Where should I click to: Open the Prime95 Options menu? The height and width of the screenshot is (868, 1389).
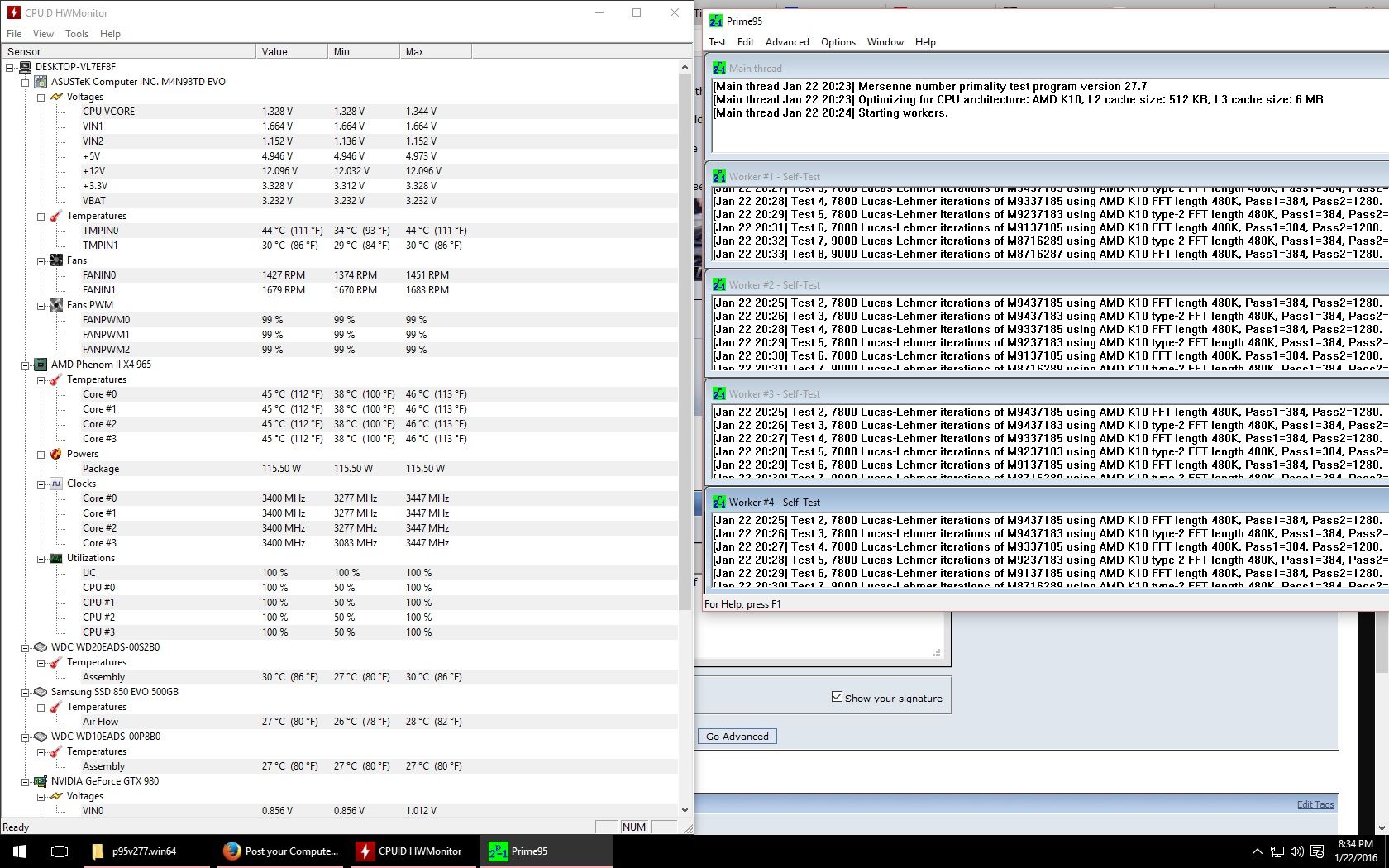[x=838, y=42]
